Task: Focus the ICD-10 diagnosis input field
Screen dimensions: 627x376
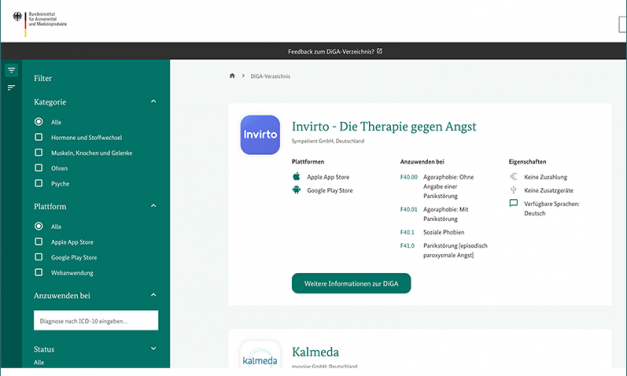Action: click(96, 320)
